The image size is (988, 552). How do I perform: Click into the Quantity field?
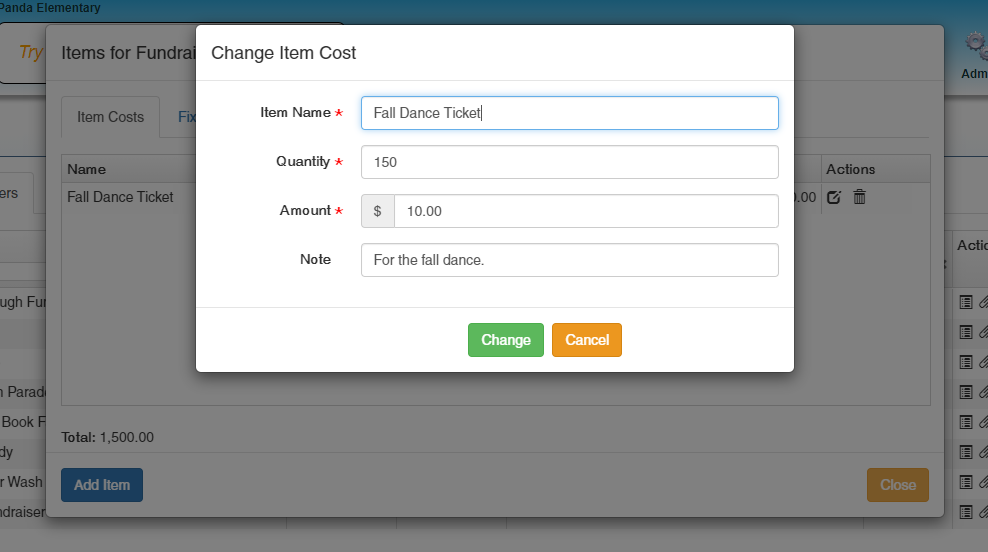[569, 162]
